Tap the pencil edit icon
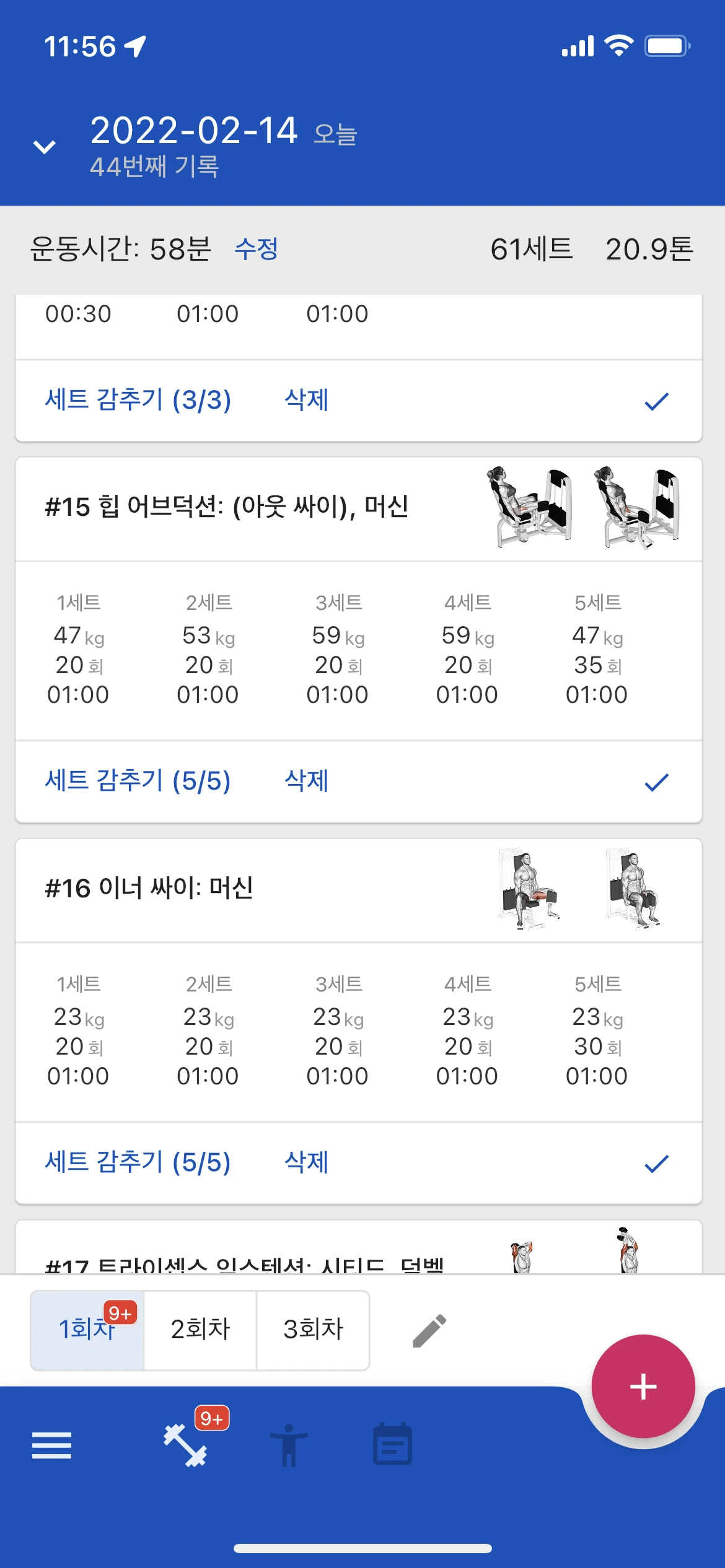 coord(429,1330)
